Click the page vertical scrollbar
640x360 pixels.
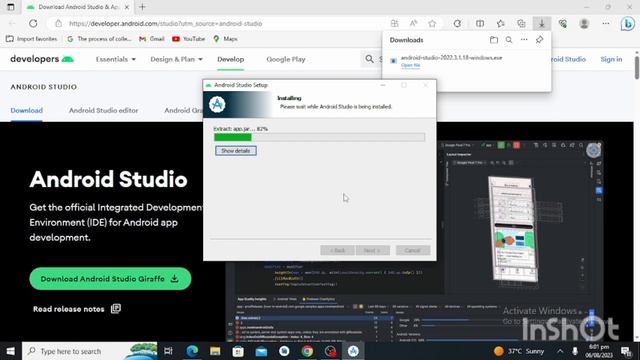coord(636,69)
